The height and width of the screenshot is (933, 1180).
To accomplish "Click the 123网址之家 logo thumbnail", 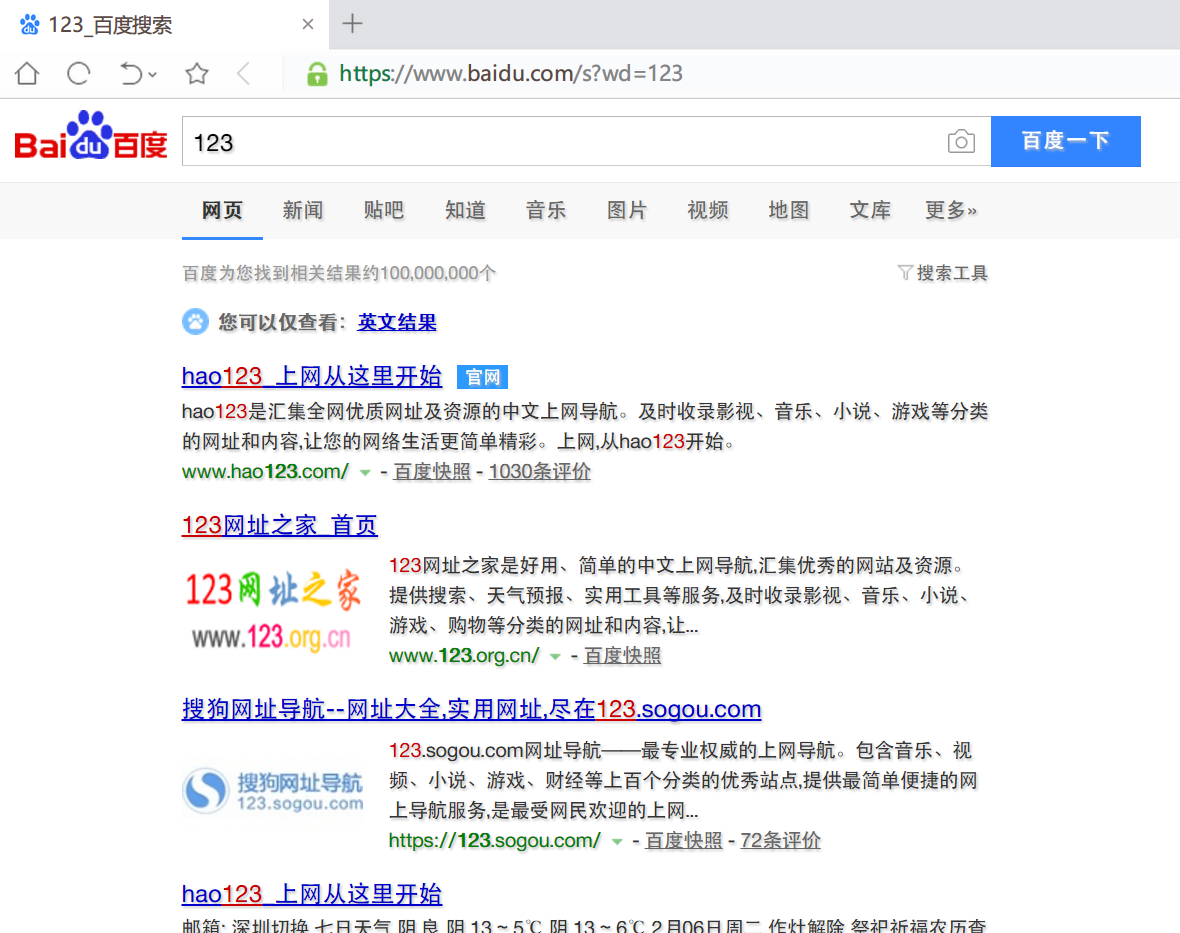I will [272, 609].
